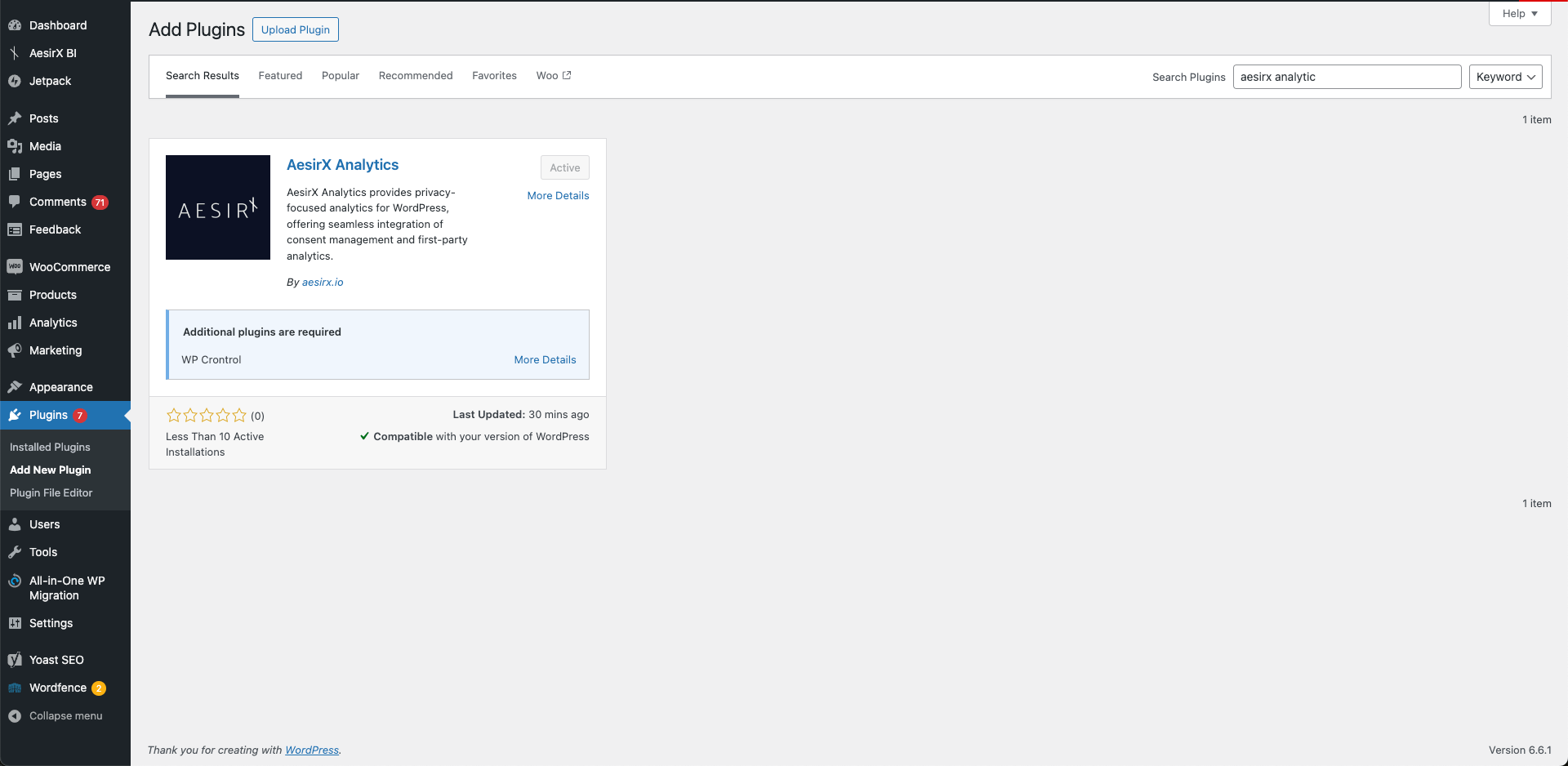
Task: Open the Keyword search filter dropdown
Action: pos(1504,77)
